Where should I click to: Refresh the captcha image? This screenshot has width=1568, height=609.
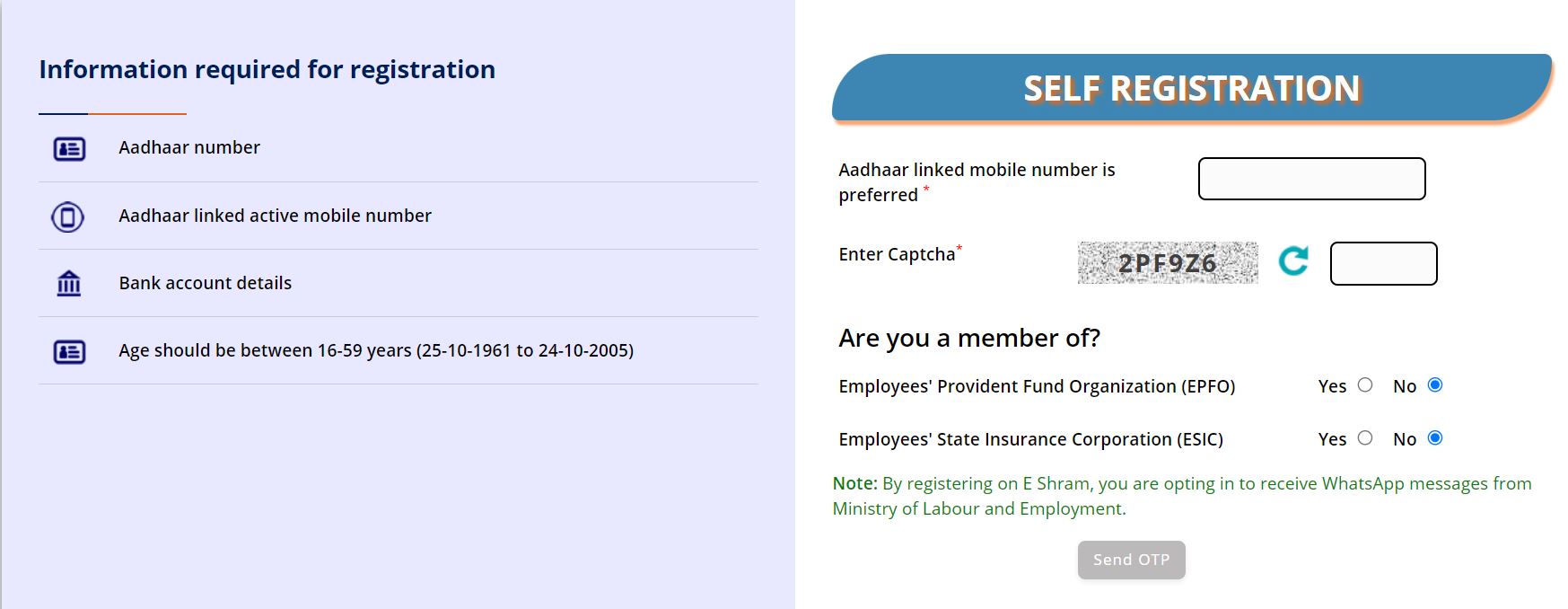click(1293, 261)
